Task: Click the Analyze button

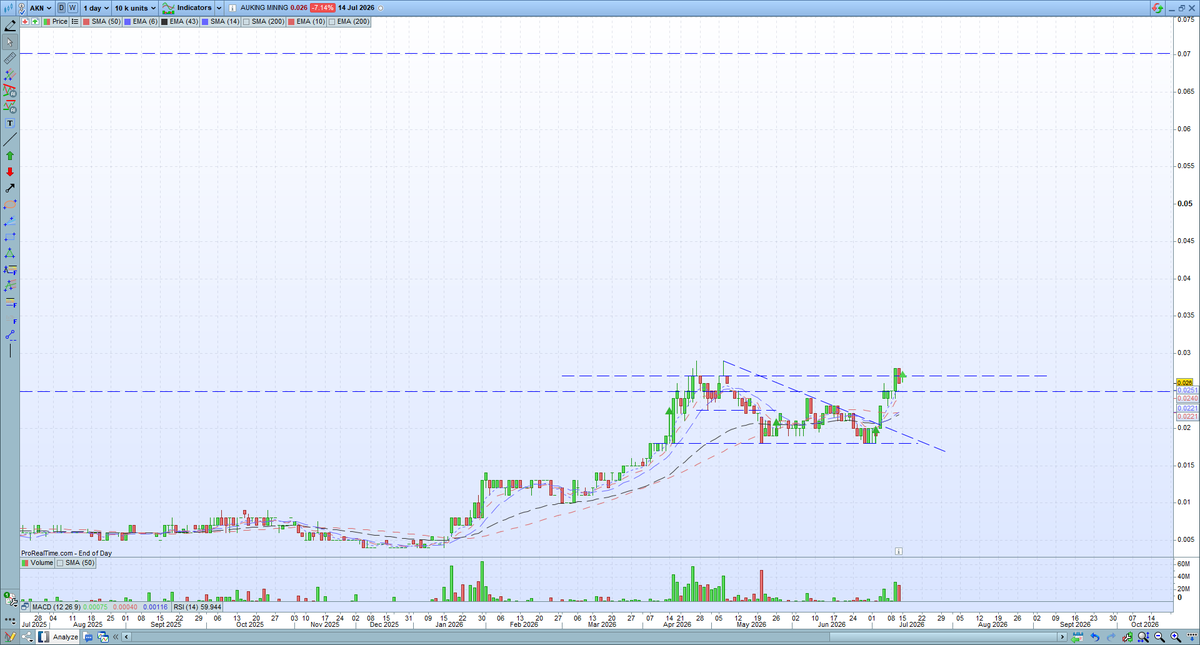Action: tap(57, 637)
